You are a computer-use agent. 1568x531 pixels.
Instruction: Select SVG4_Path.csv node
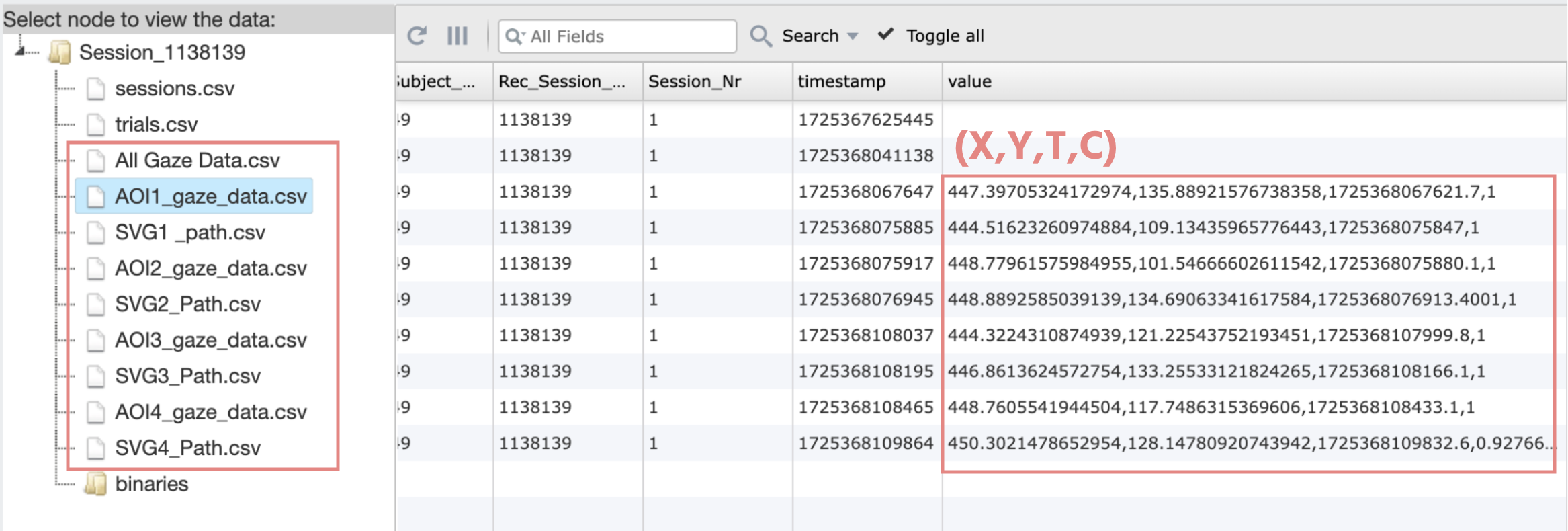tap(187, 448)
